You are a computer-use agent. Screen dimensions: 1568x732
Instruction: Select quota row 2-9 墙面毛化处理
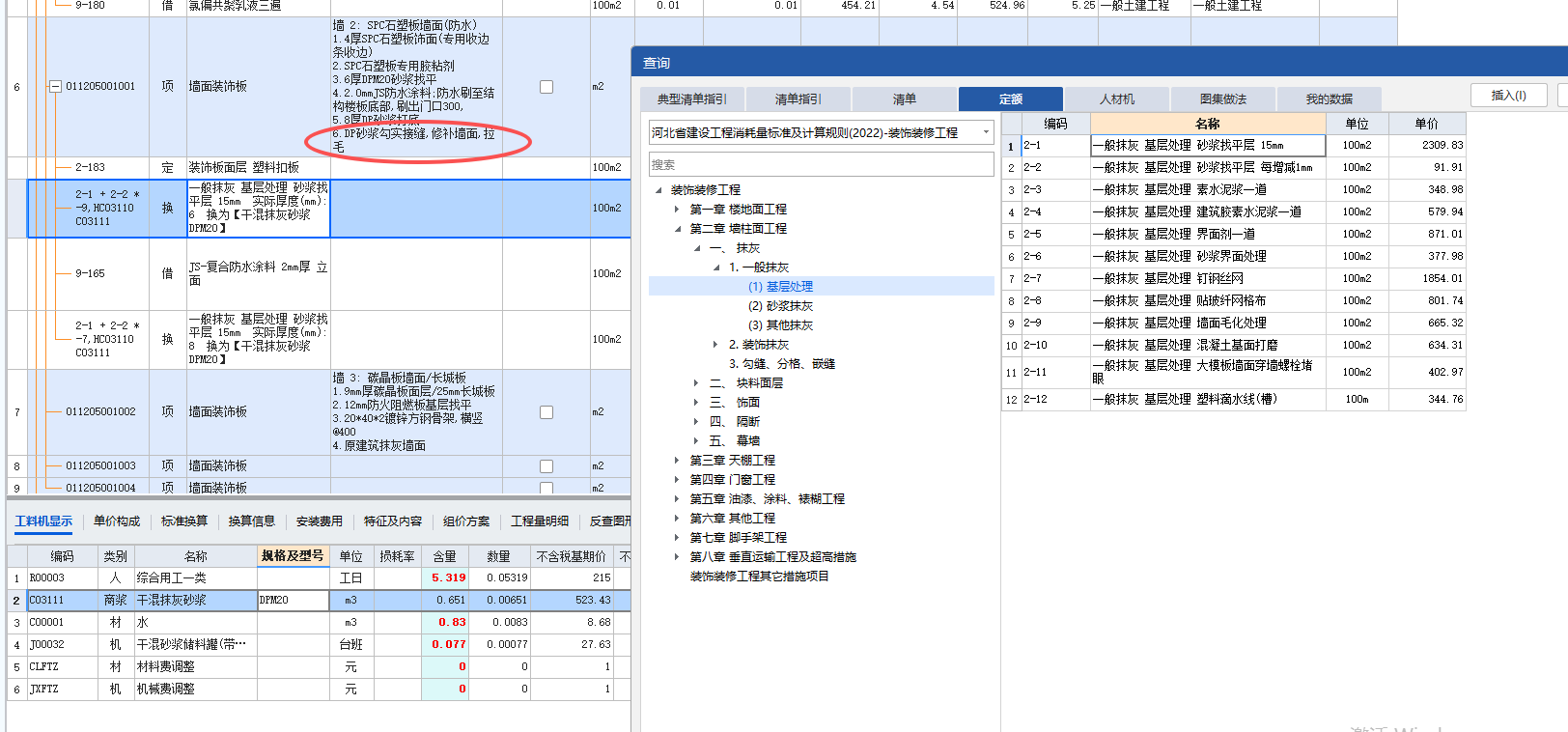click(1234, 324)
